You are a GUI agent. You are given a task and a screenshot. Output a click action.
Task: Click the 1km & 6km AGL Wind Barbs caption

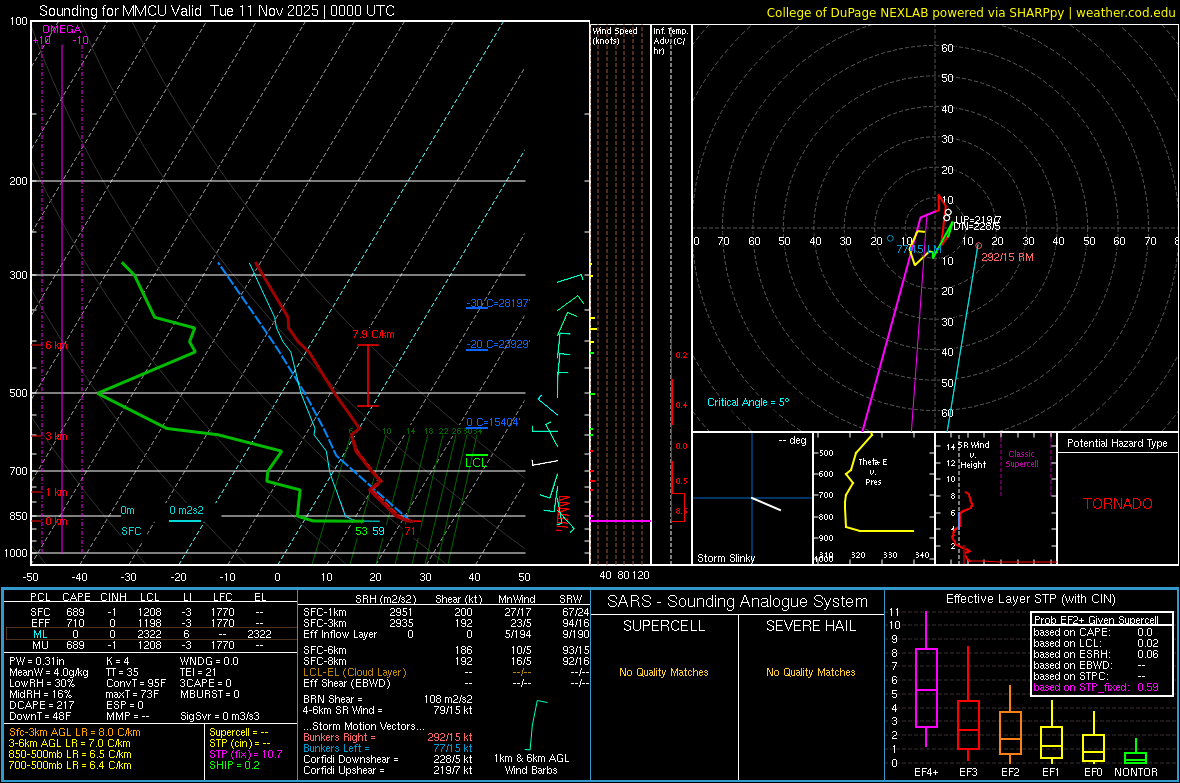531,764
